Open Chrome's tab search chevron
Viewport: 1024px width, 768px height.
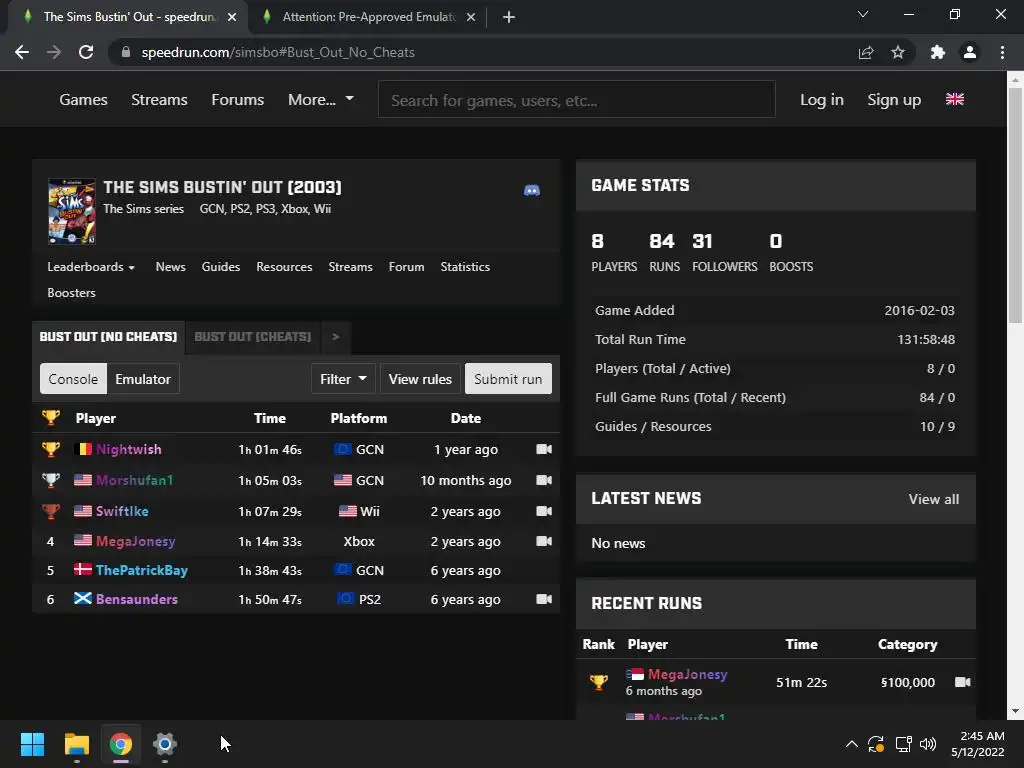pos(863,14)
